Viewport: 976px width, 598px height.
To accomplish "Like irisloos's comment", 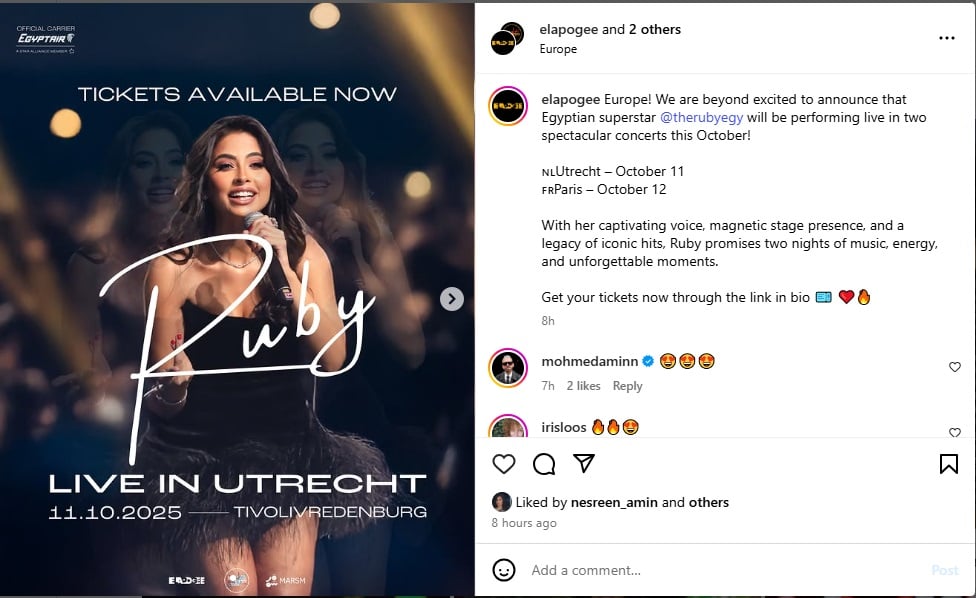I will [955, 432].
